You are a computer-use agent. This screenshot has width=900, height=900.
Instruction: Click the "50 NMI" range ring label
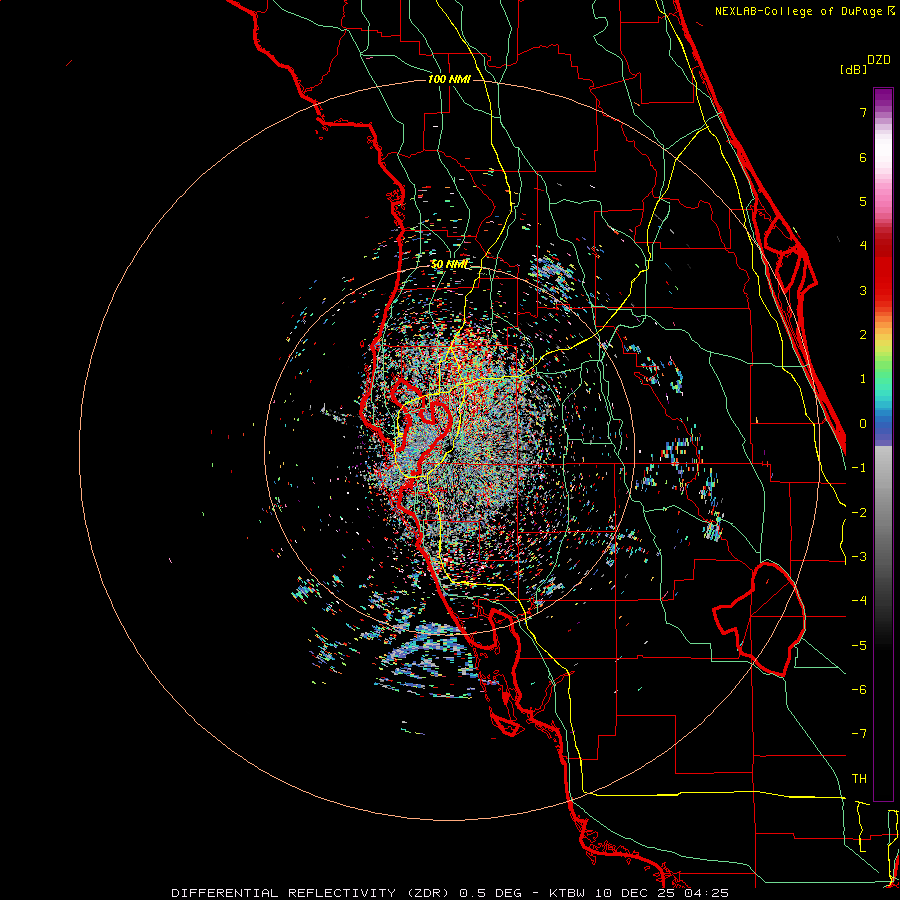click(x=449, y=265)
